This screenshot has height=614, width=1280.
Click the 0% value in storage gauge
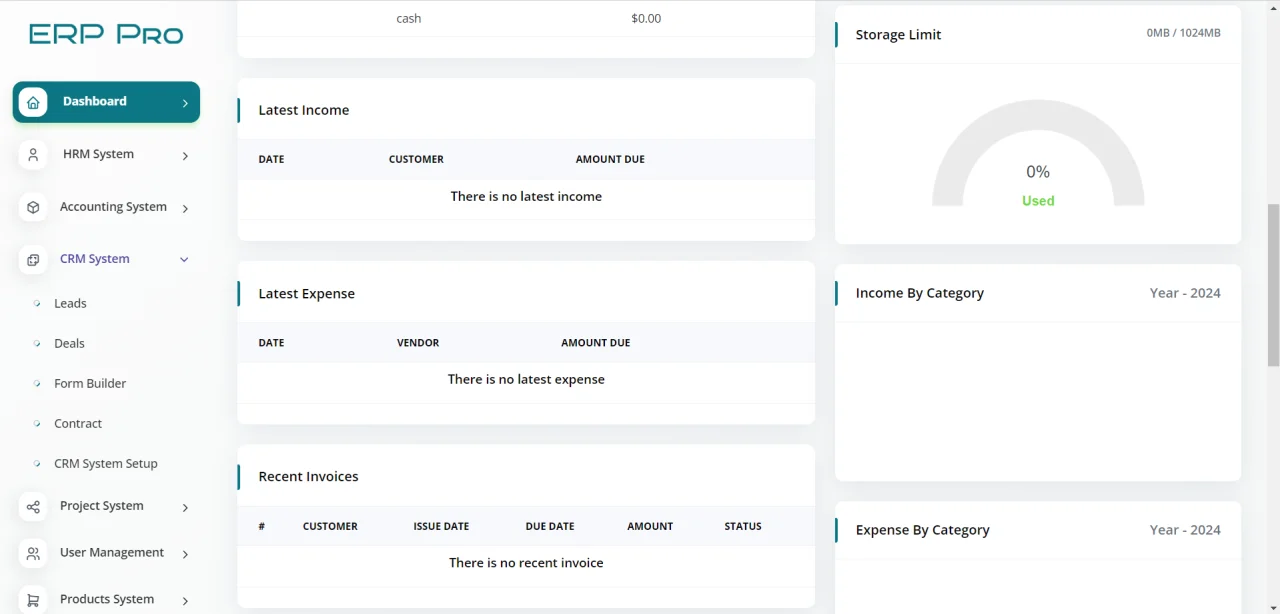click(x=1038, y=172)
